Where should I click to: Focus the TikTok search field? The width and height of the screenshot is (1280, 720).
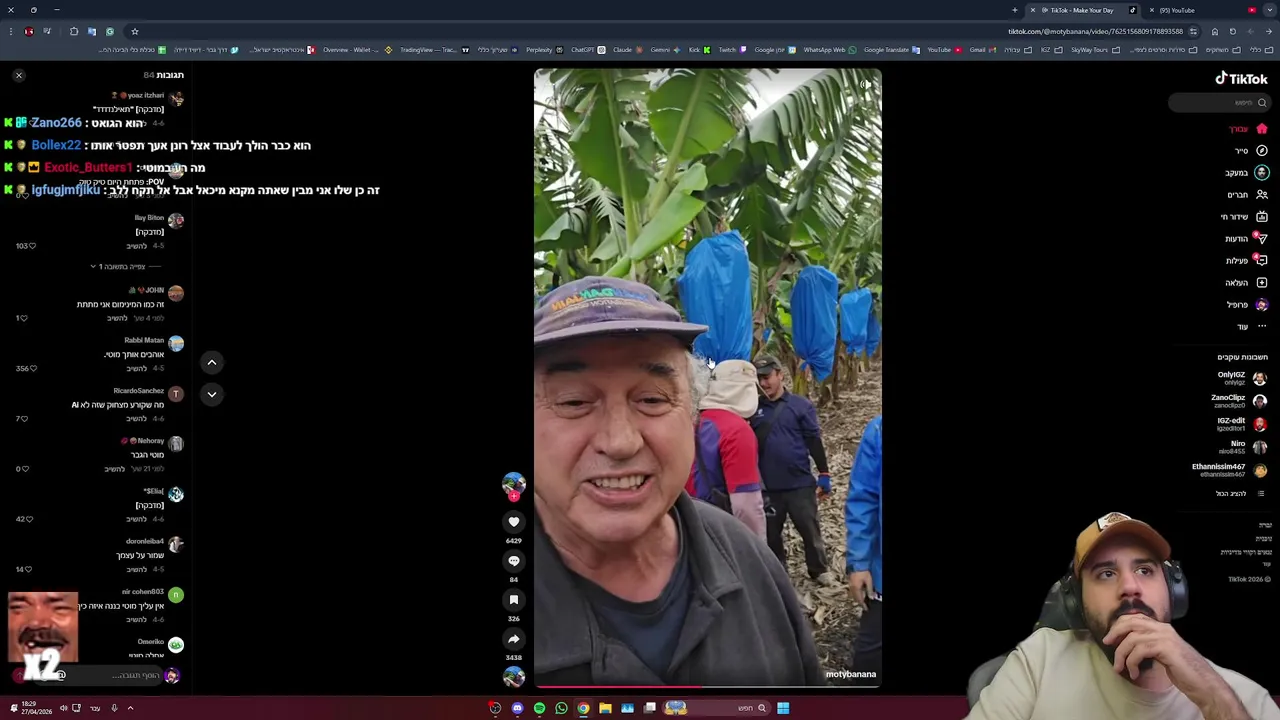tap(1220, 102)
